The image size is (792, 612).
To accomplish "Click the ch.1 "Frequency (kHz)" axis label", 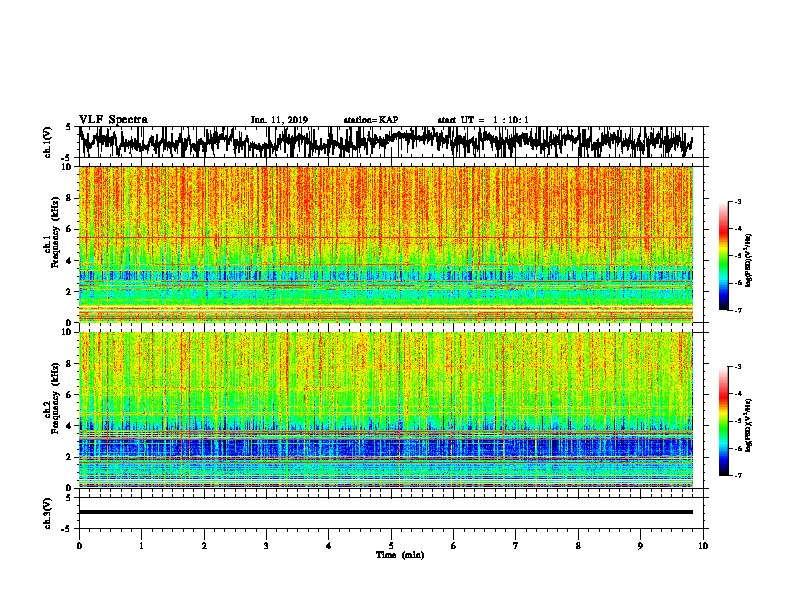I will (55, 232).
